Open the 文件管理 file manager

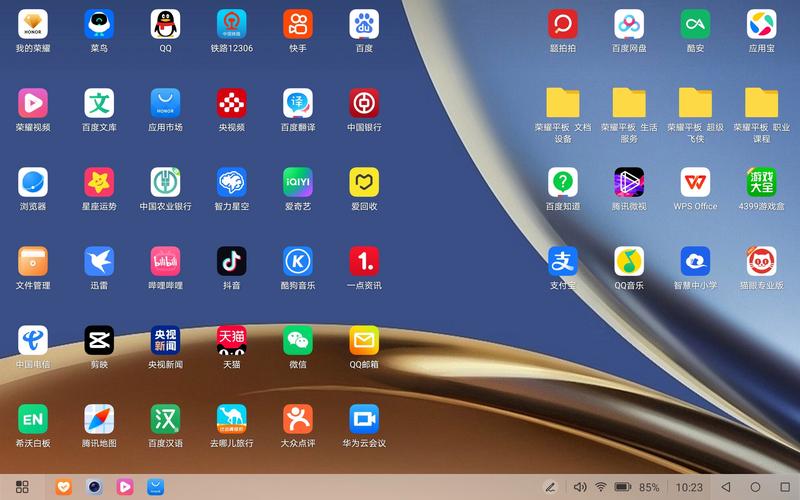pos(33,261)
